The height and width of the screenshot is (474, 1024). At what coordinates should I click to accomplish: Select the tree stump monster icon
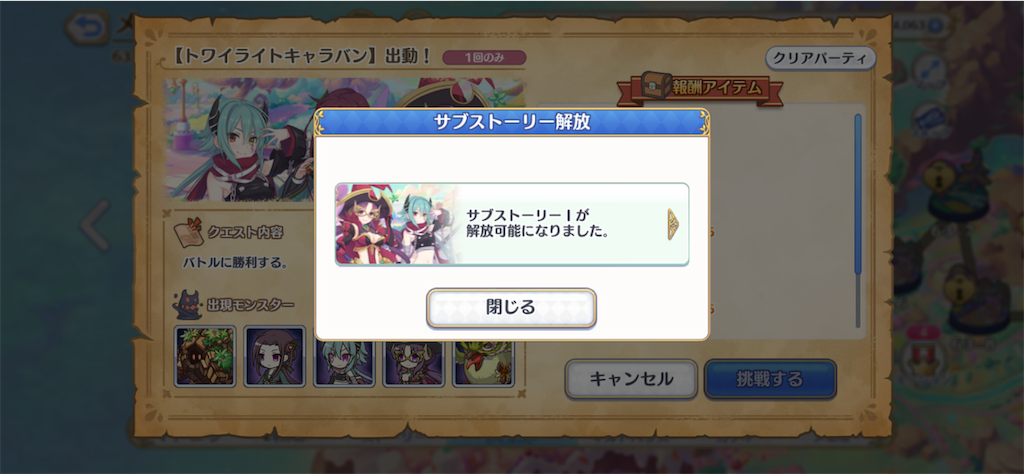[x=205, y=356]
